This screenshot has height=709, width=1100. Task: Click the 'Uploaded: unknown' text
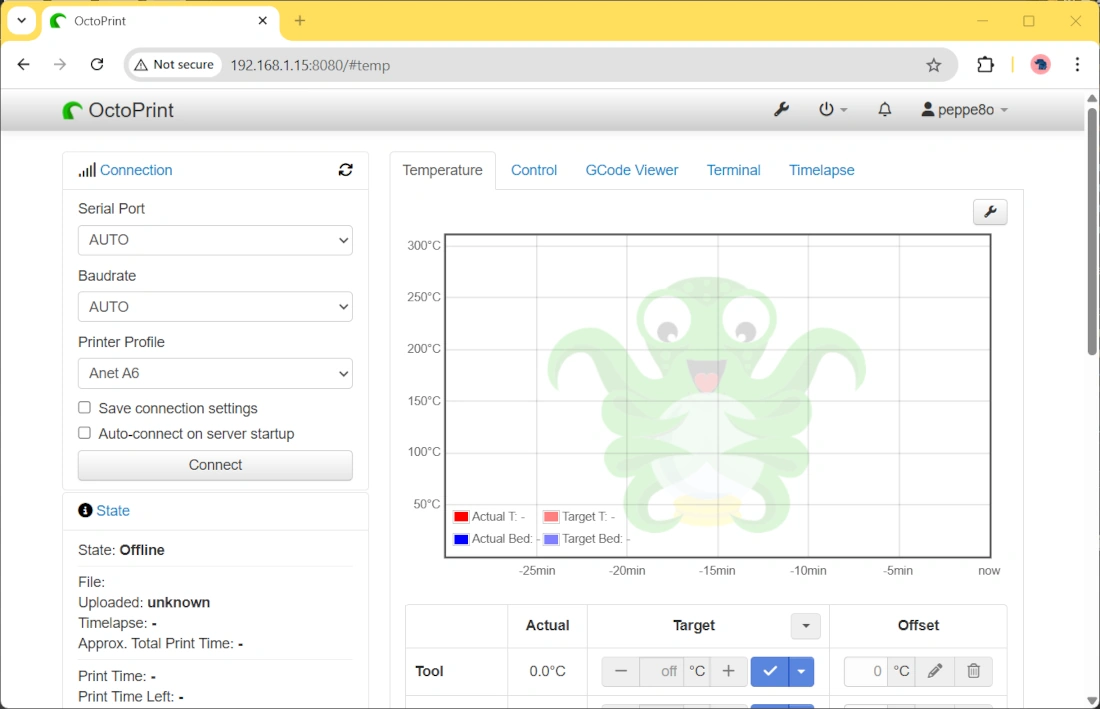coord(144,602)
